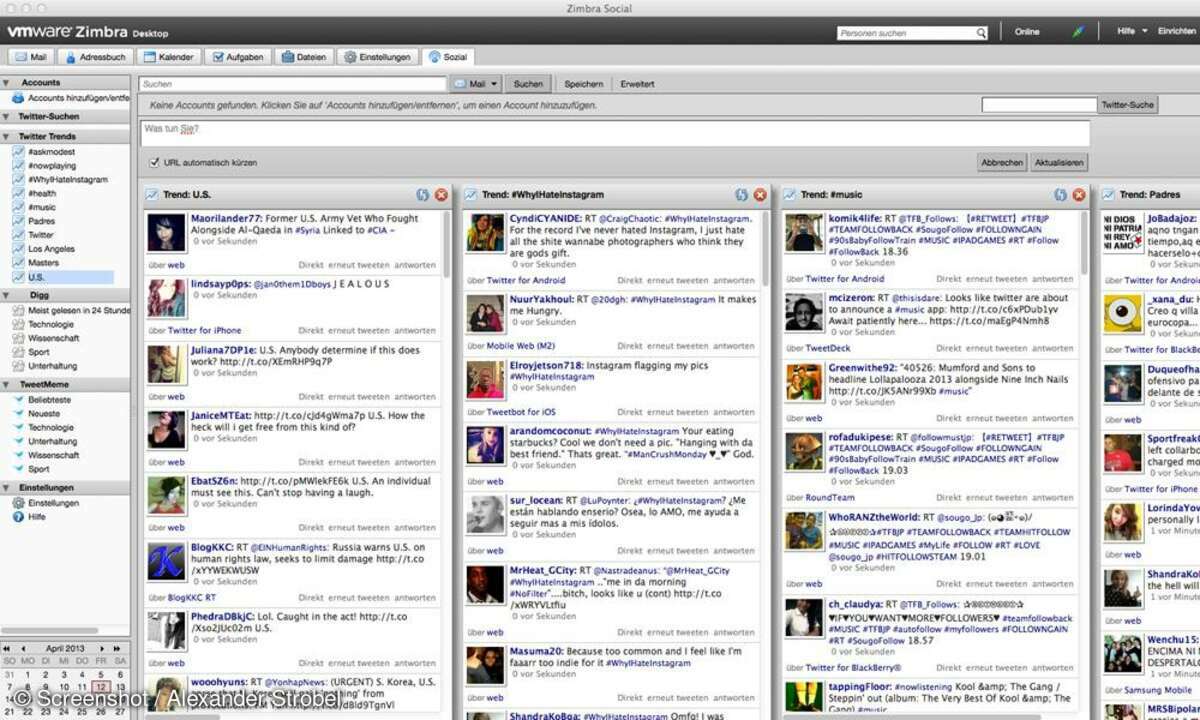Open Digg Unterhaltung feed
The width and height of the screenshot is (1200, 720).
tap(52, 366)
